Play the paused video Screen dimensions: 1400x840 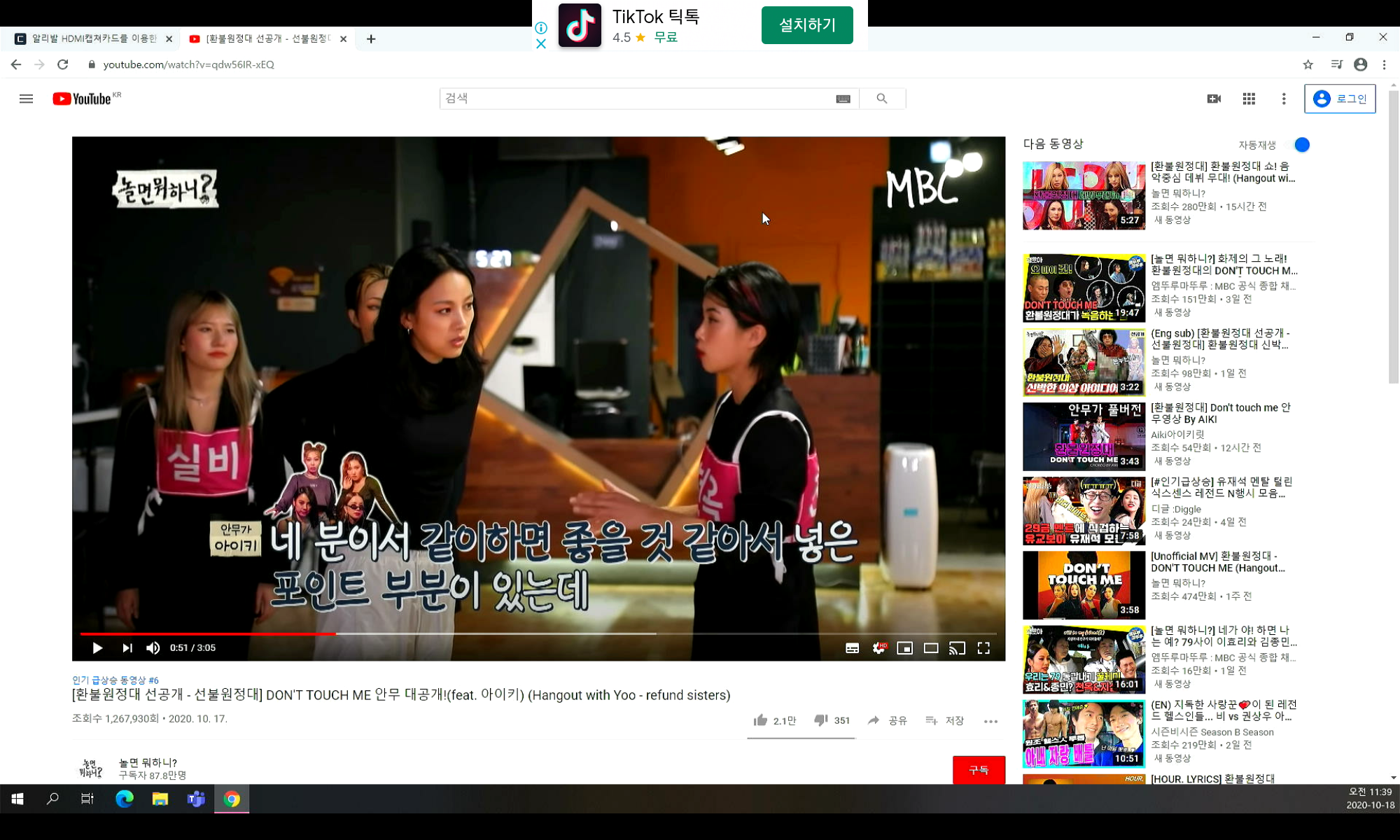(x=97, y=648)
